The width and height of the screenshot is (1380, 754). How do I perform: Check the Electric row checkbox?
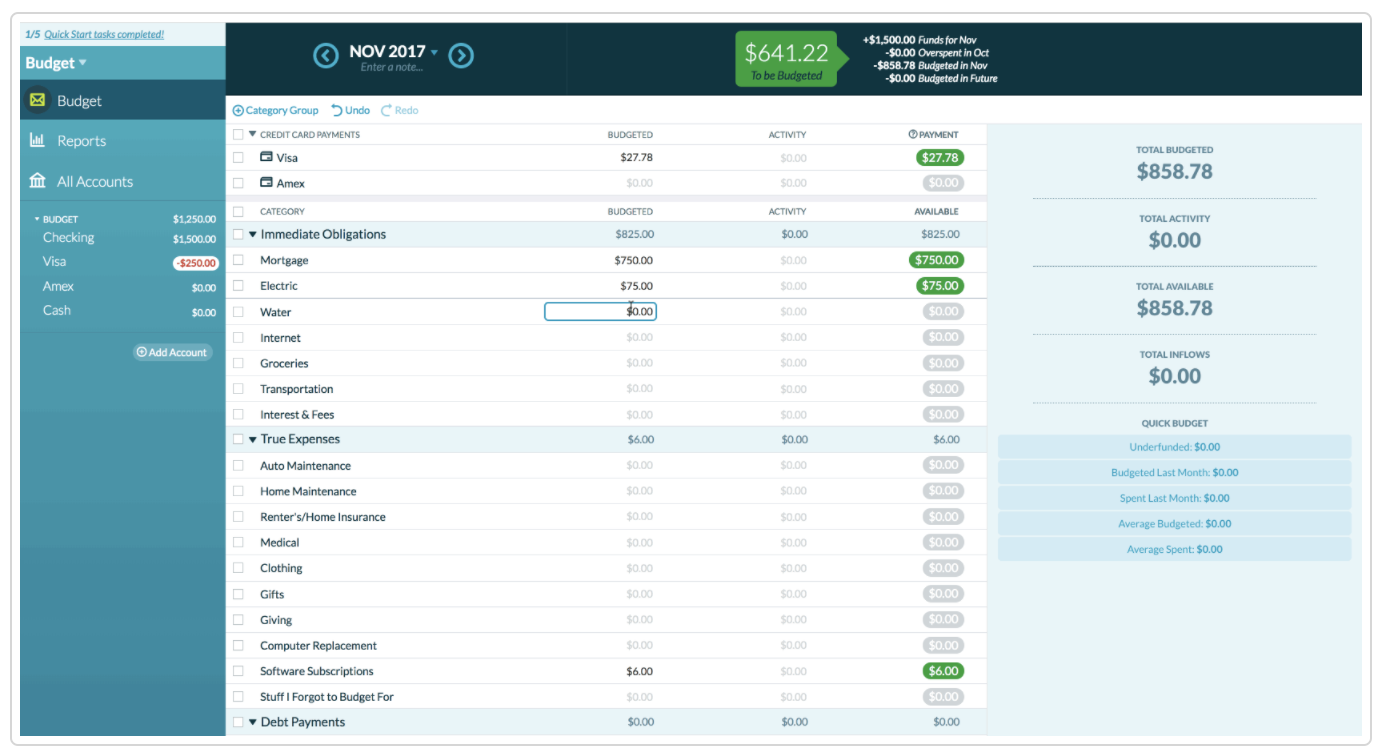click(x=238, y=286)
